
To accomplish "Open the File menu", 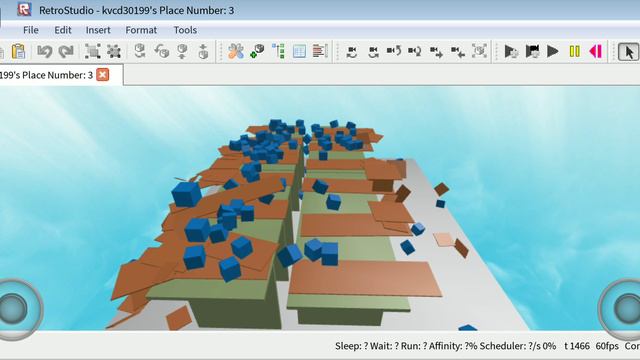I will [31, 30].
